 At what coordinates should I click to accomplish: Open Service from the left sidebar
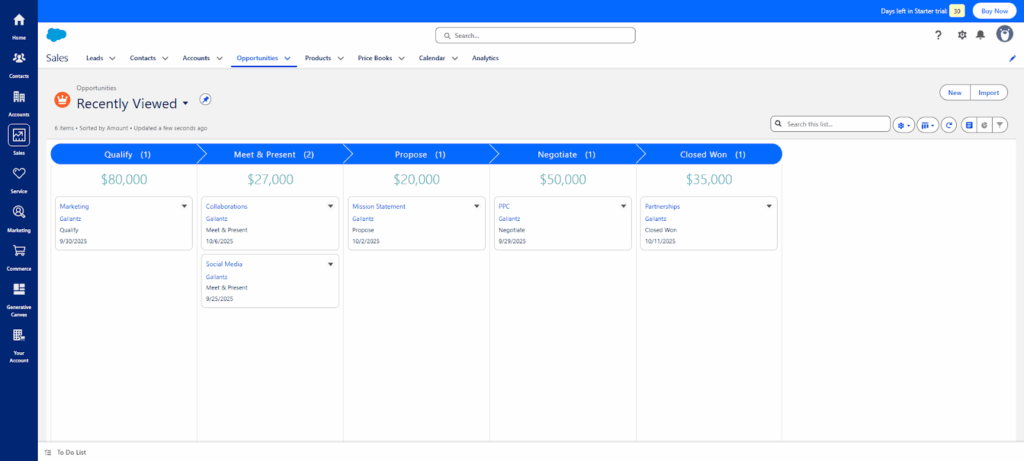19,176
